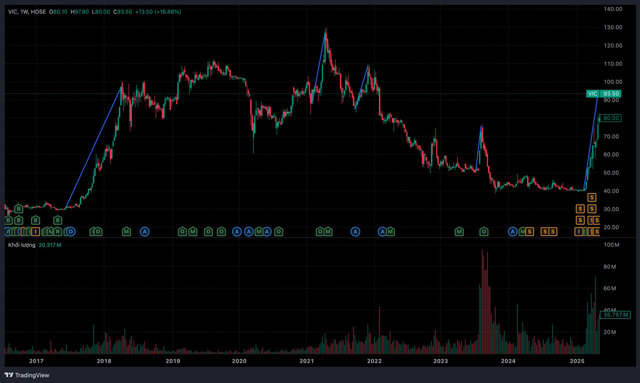Click the 50.00 price scale value
Image resolution: width=640 pixels, height=383 pixels.
pyautogui.click(x=613, y=173)
